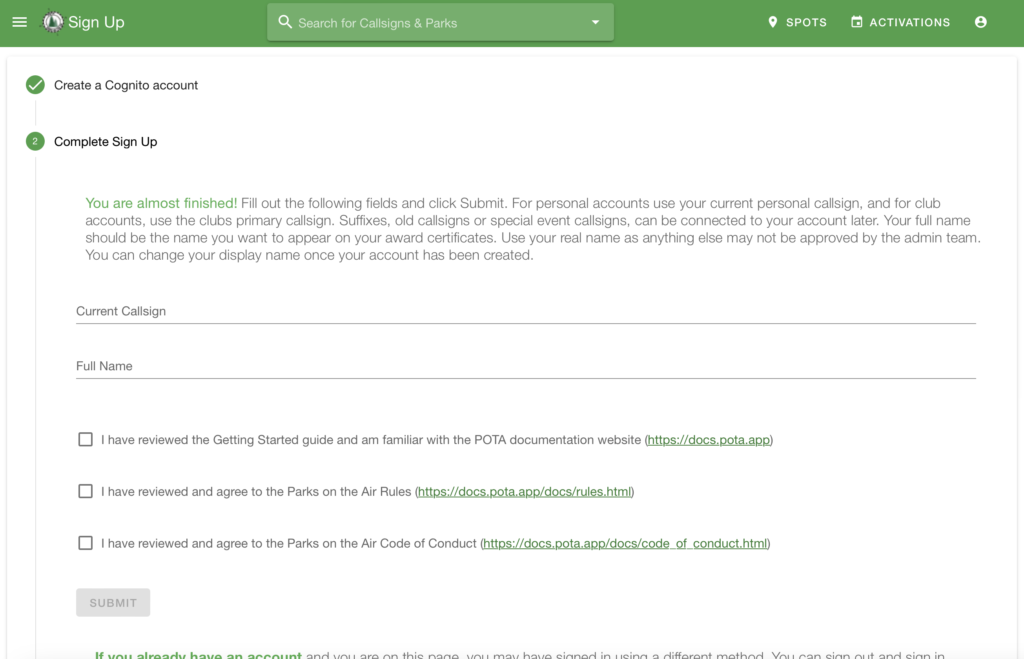Tick the Code of Conduct agreement checkbox
1024x659 pixels.
[x=86, y=543]
